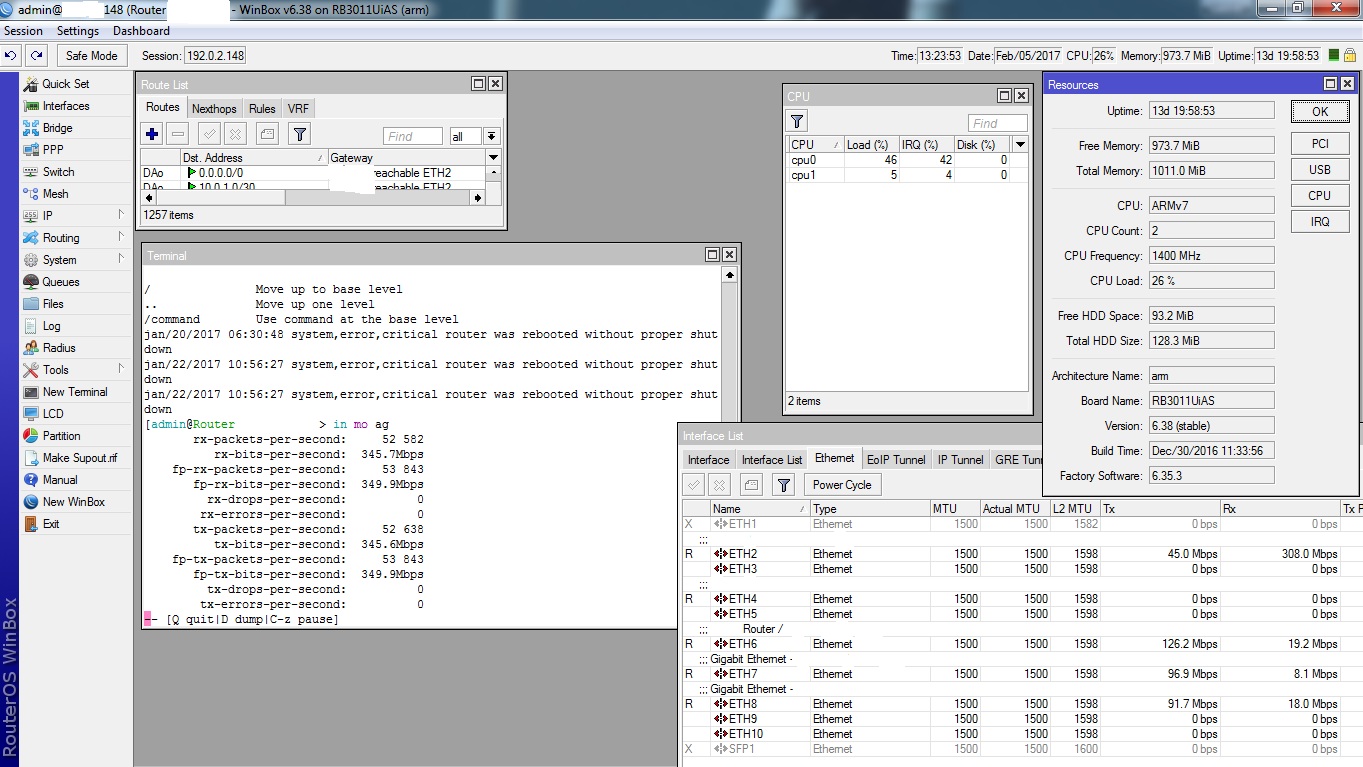
Task: Open Bridge from the sidebar
Action: [x=57, y=128]
